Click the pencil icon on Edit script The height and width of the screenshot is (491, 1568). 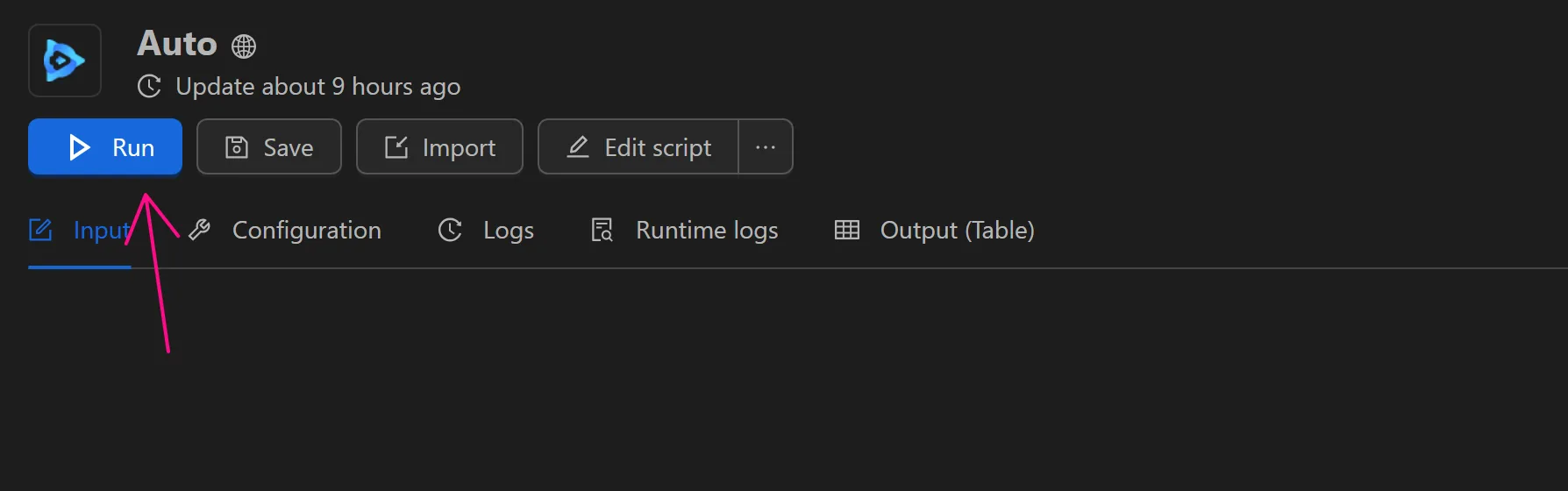pyautogui.click(x=578, y=147)
